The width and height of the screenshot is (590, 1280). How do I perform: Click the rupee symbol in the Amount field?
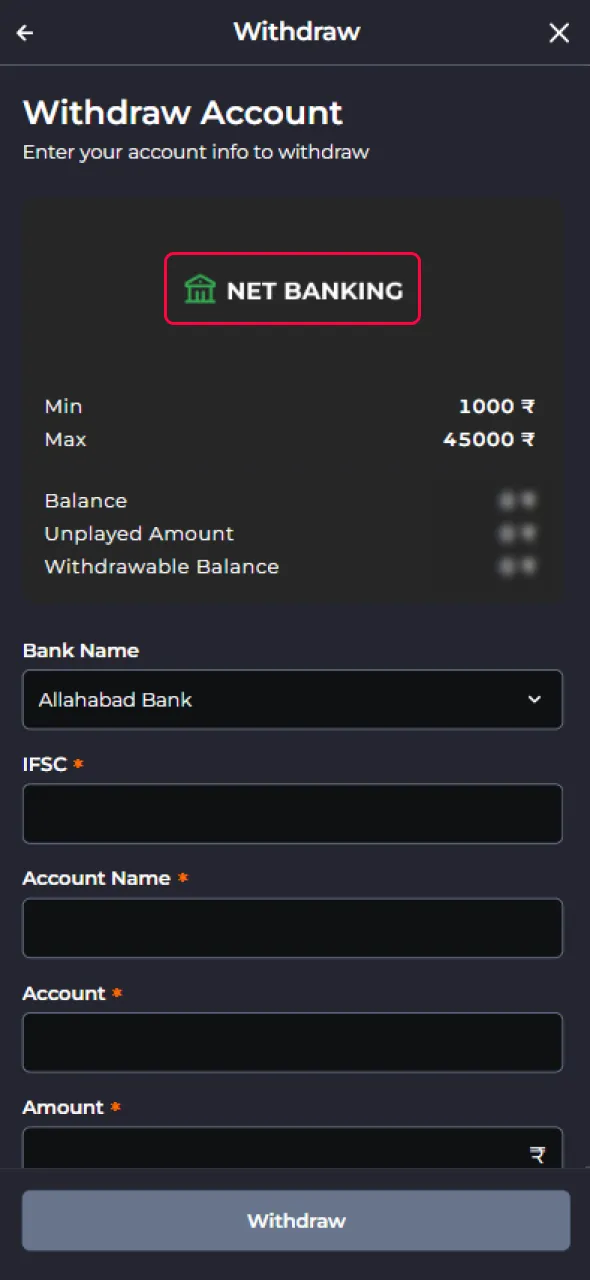click(538, 1153)
